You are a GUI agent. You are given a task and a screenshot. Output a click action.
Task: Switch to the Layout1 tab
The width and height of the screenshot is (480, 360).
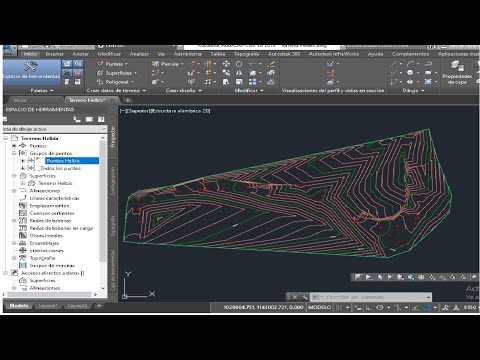click(x=48, y=305)
